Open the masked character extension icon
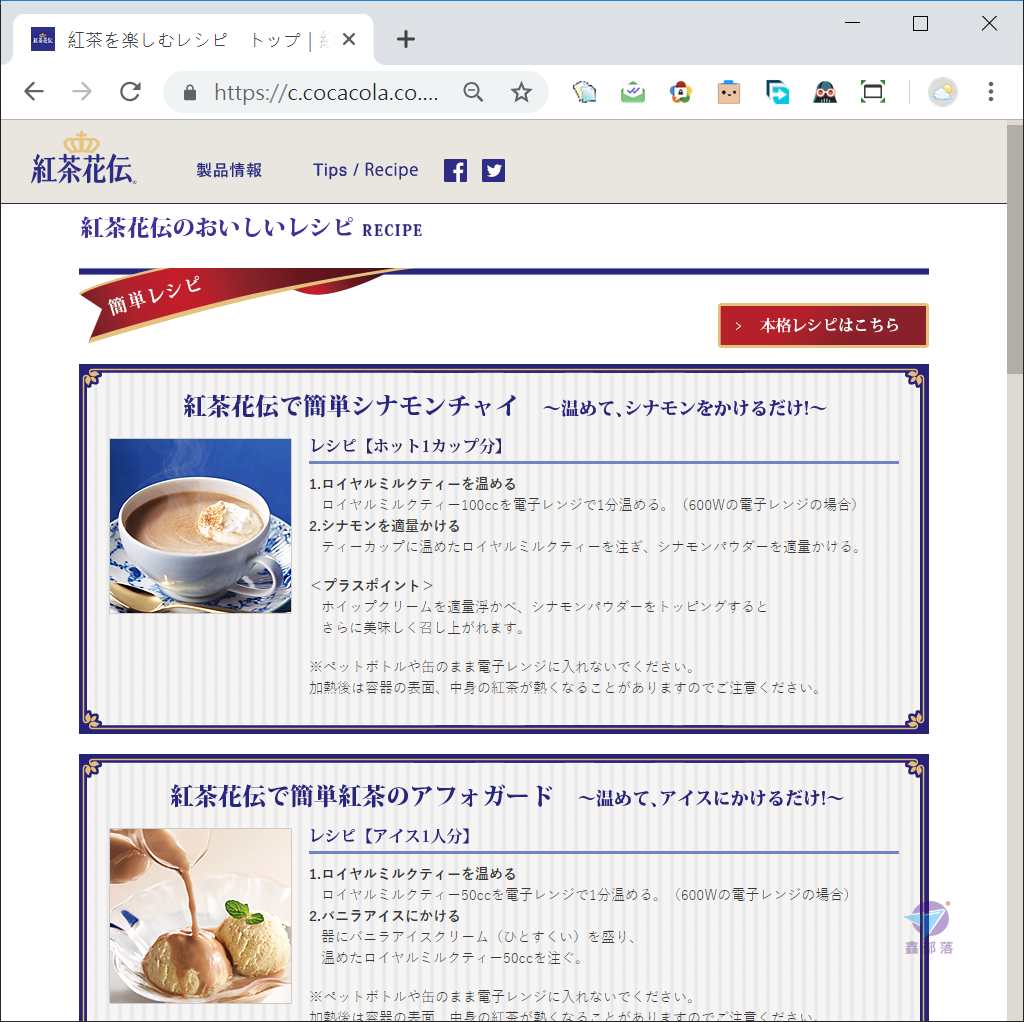The image size is (1024, 1022). click(825, 92)
